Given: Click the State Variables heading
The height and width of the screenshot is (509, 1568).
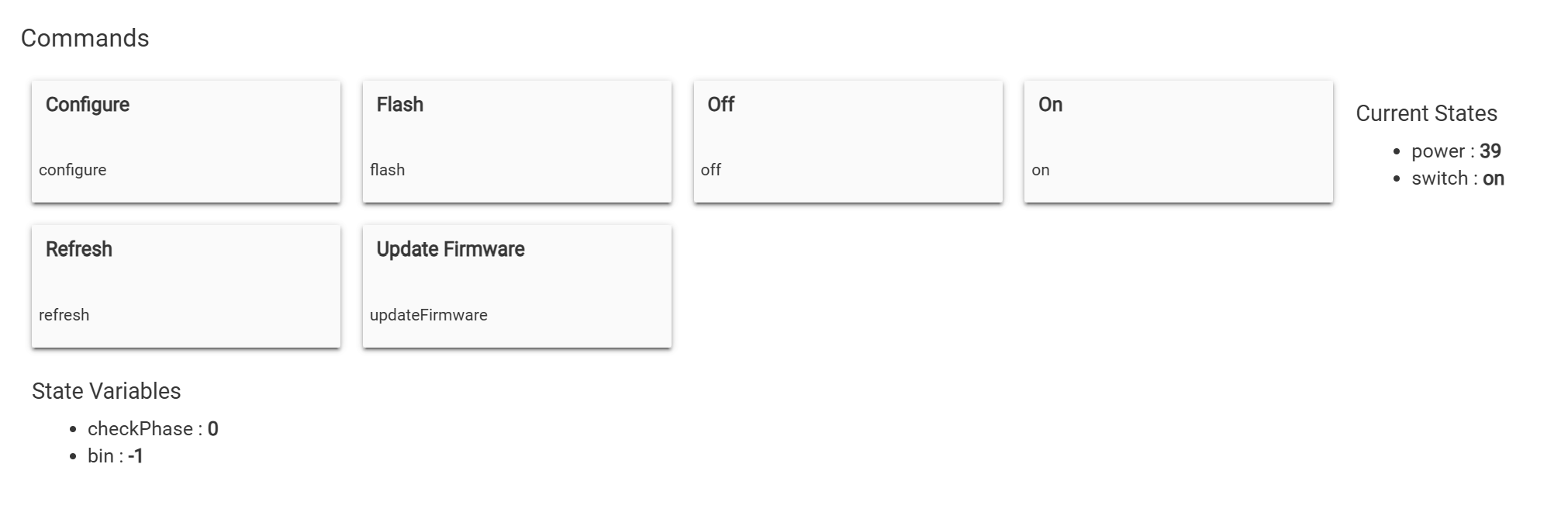Looking at the screenshot, I should click(x=106, y=391).
